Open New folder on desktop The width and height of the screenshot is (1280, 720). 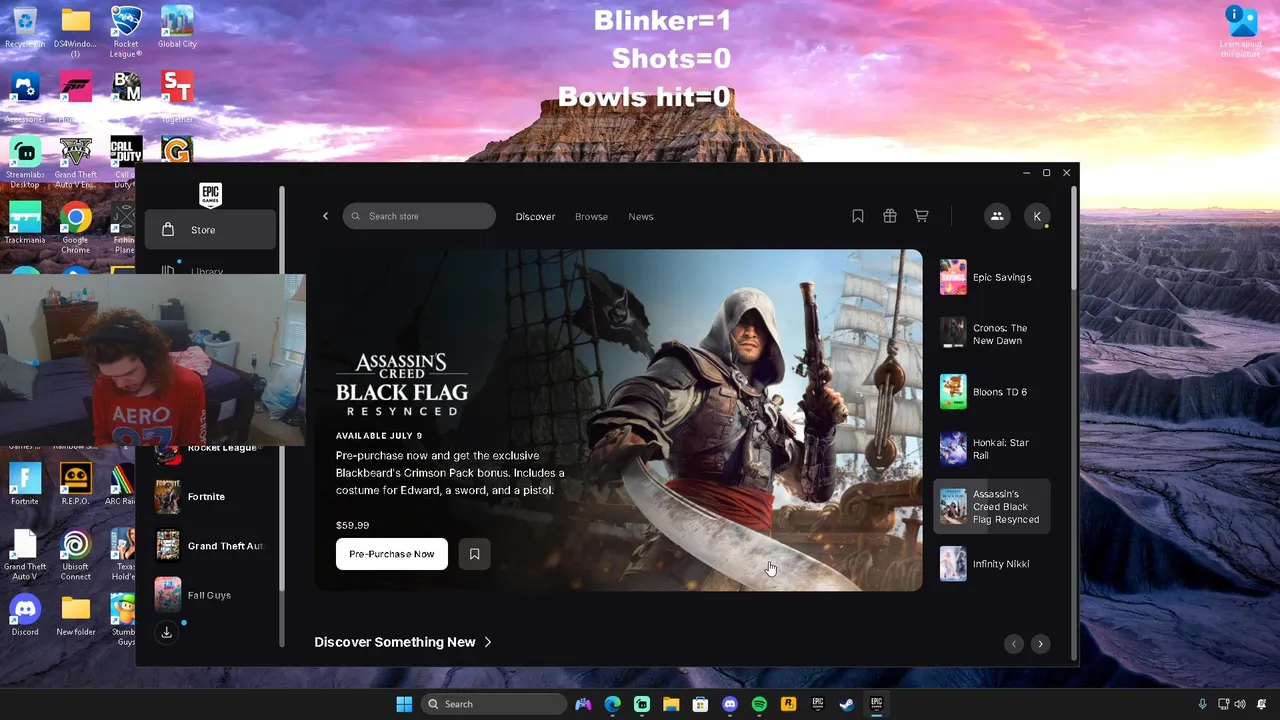75,615
